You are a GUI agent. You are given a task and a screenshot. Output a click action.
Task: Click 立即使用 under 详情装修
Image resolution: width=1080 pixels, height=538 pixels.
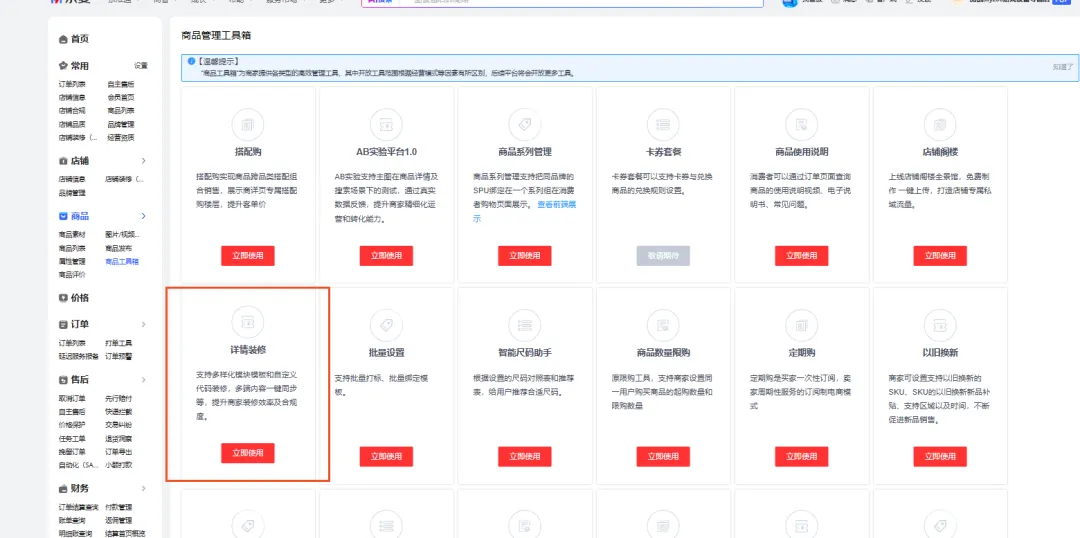(247, 453)
